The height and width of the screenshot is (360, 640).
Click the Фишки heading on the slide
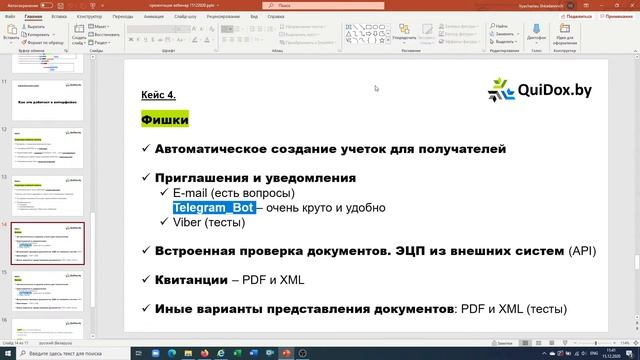(x=165, y=119)
